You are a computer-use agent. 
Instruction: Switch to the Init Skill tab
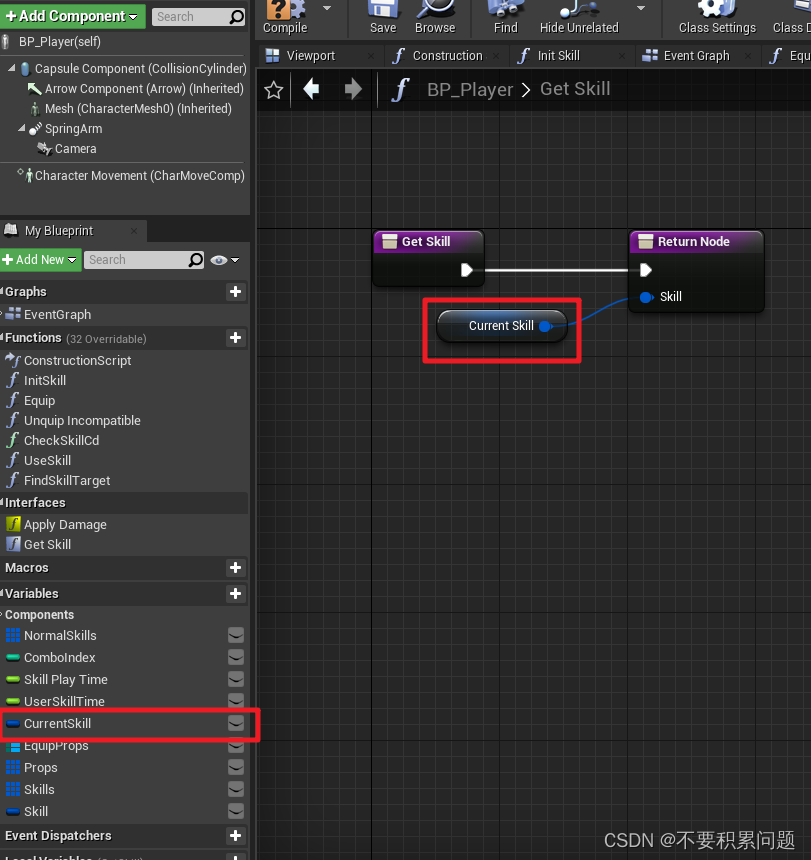[558, 56]
